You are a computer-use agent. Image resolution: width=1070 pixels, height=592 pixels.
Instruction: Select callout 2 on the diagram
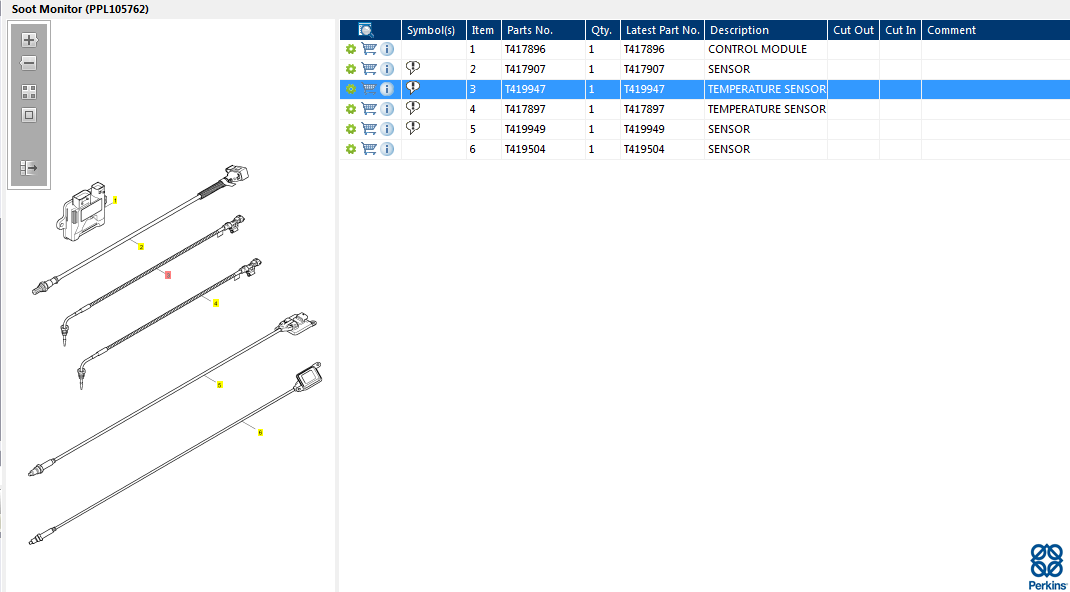click(141, 247)
